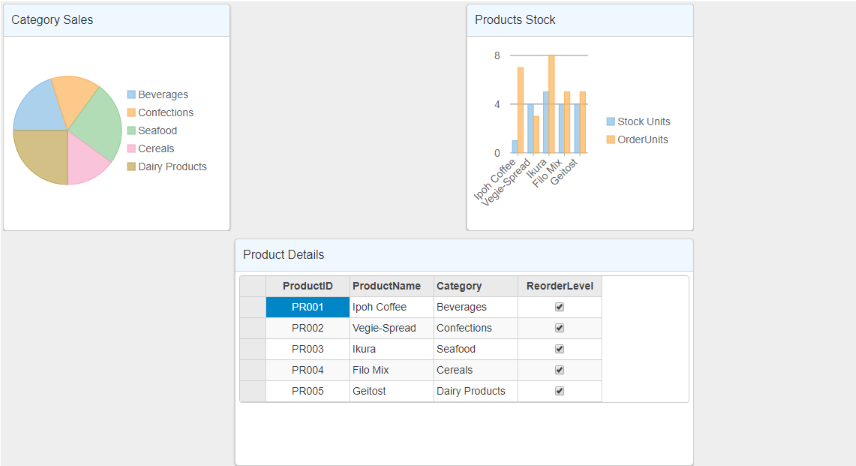Click the ReorderLevel column header
Screen dimensions: 856x466
click(x=559, y=286)
